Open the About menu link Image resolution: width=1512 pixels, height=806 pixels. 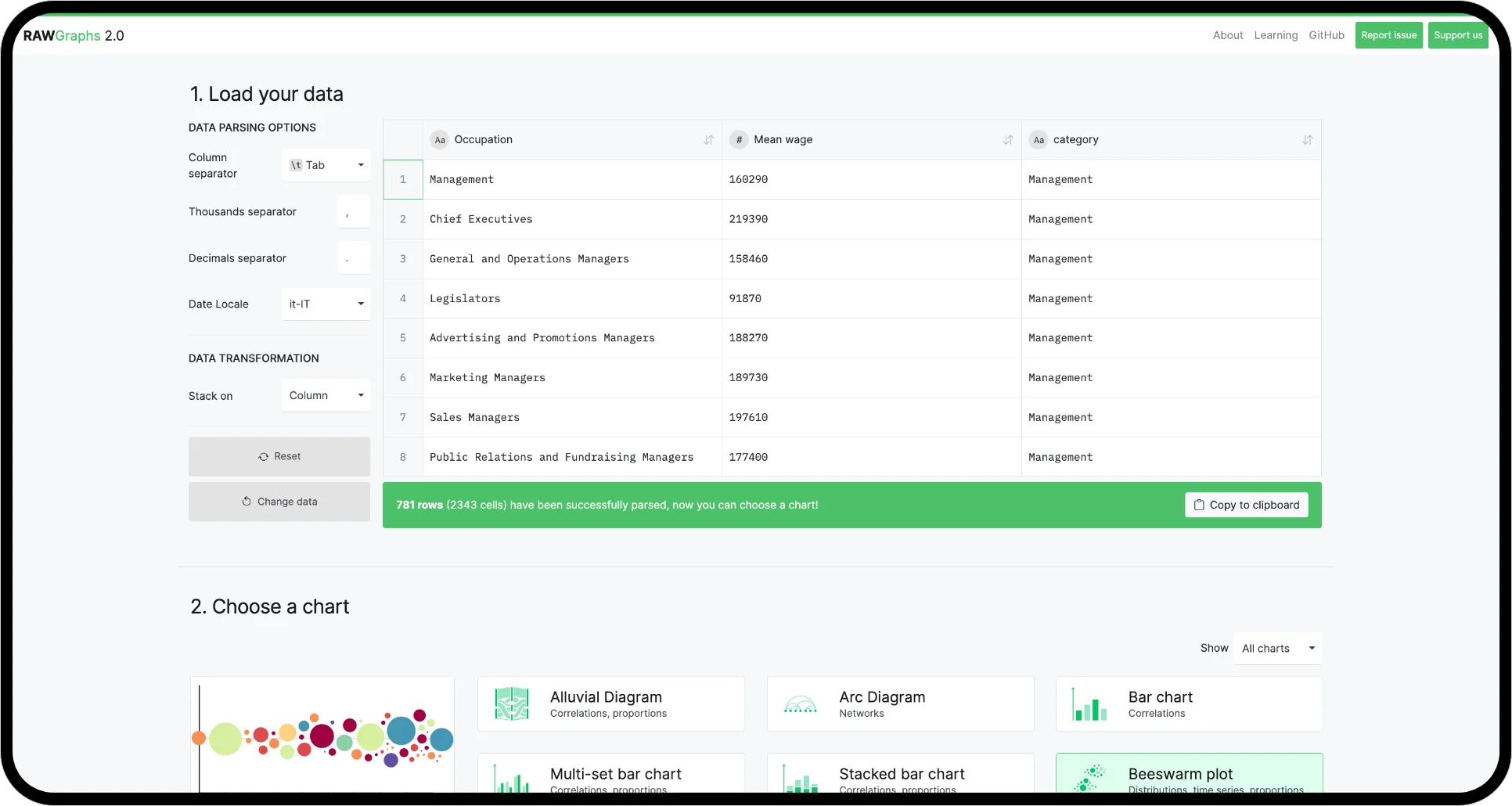[1227, 35]
